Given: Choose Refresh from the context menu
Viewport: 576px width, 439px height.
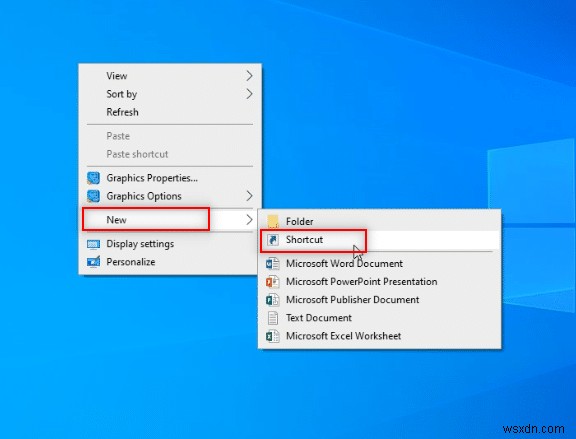Looking at the screenshot, I should (x=170, y=112).
